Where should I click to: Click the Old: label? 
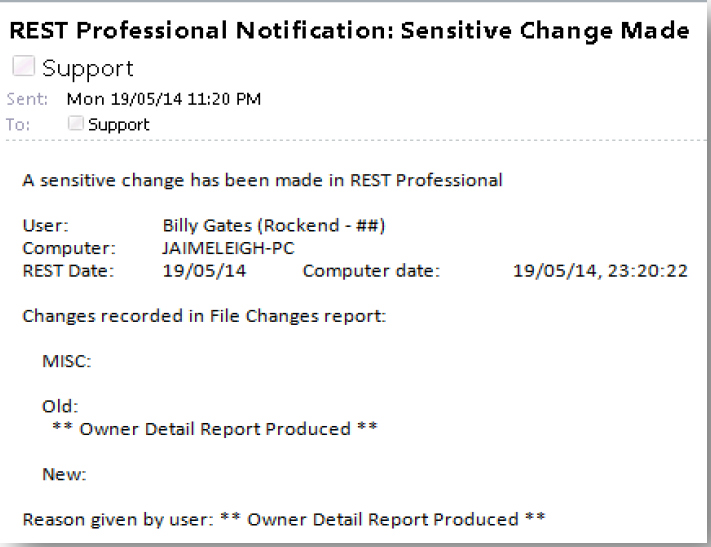coord(60,406)
